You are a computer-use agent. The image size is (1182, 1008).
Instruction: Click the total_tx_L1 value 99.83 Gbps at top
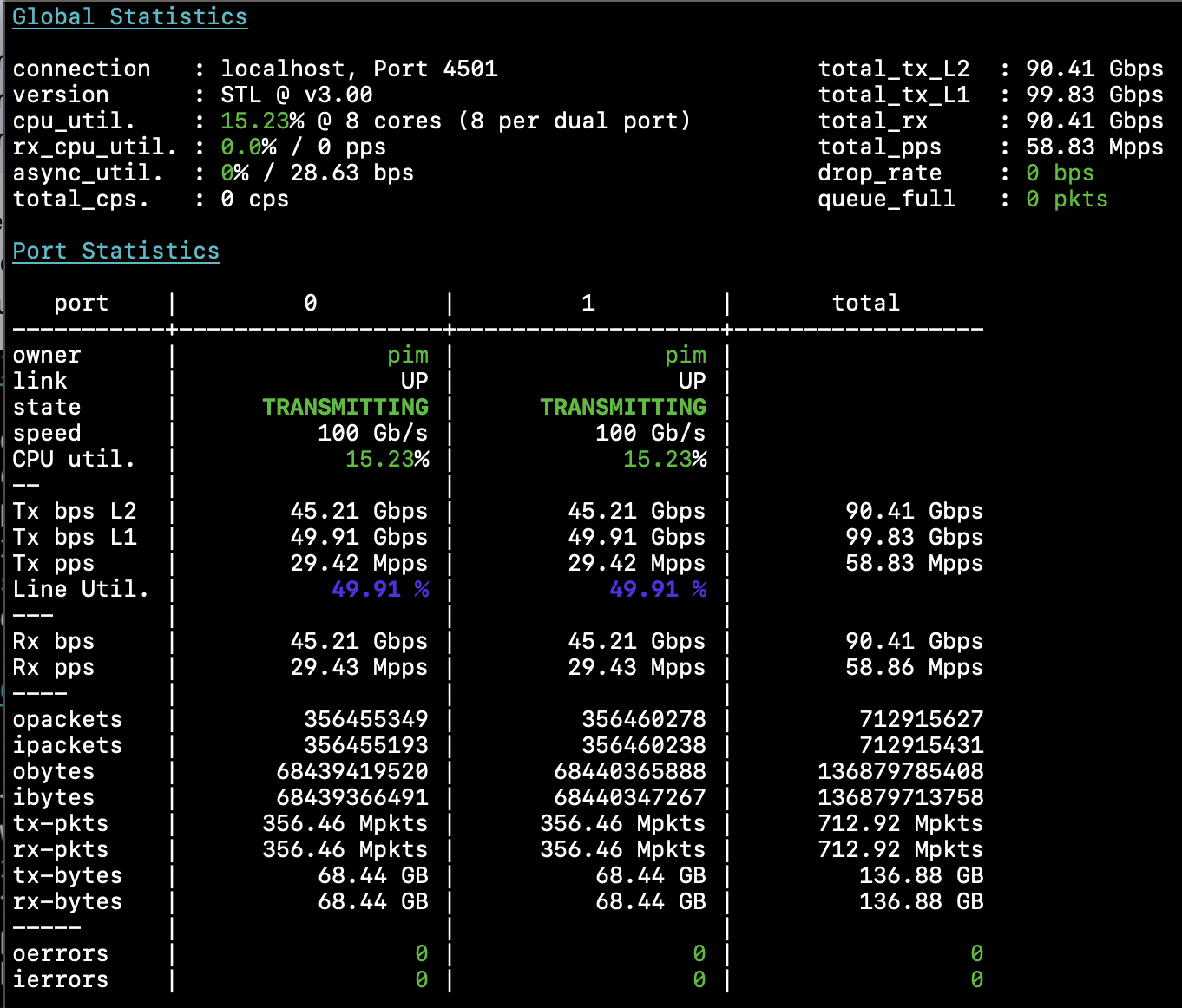1093,95
